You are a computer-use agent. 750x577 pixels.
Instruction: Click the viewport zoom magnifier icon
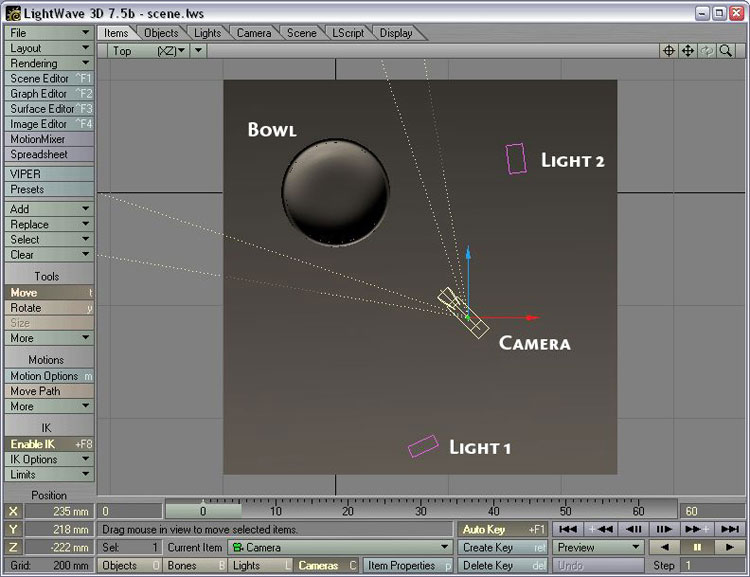point(726,51)
